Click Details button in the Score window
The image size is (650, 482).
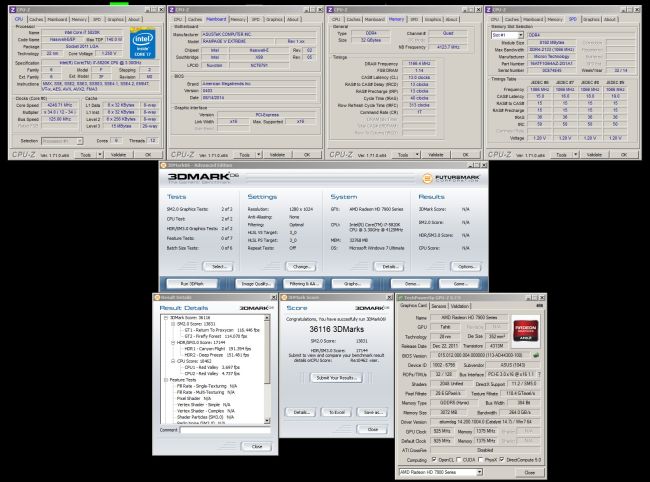point(301,412)
